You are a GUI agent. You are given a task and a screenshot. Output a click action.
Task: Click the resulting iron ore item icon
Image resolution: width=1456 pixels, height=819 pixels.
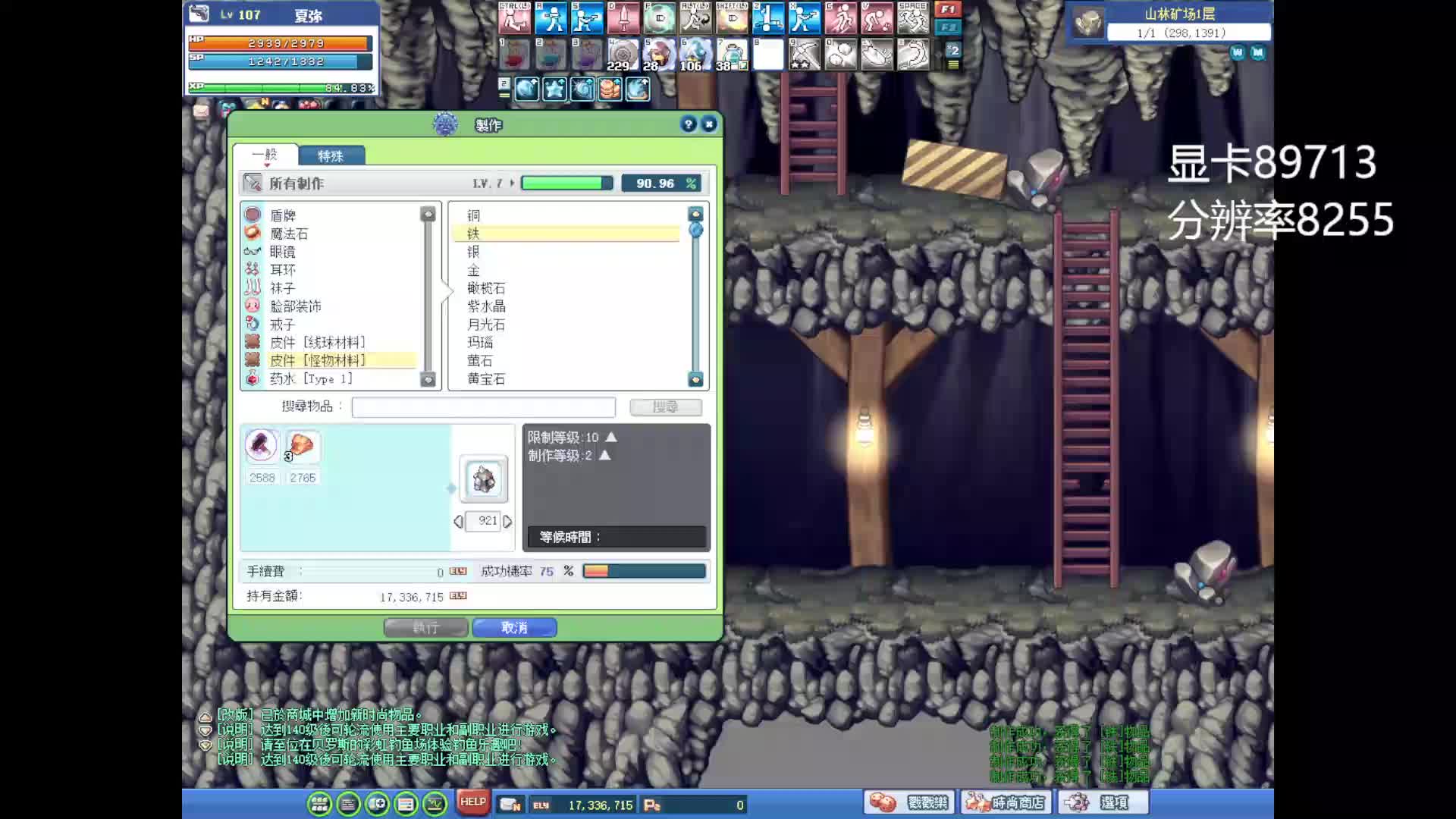[484, 479]
